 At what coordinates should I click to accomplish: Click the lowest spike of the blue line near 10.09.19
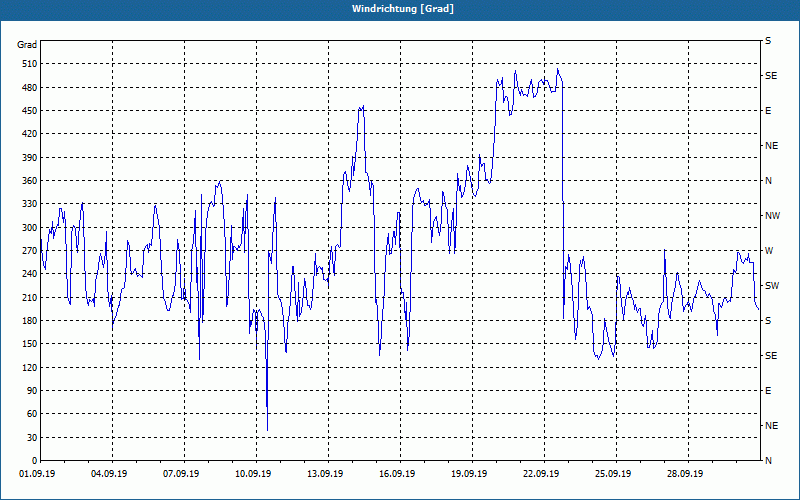coord(267,430)
